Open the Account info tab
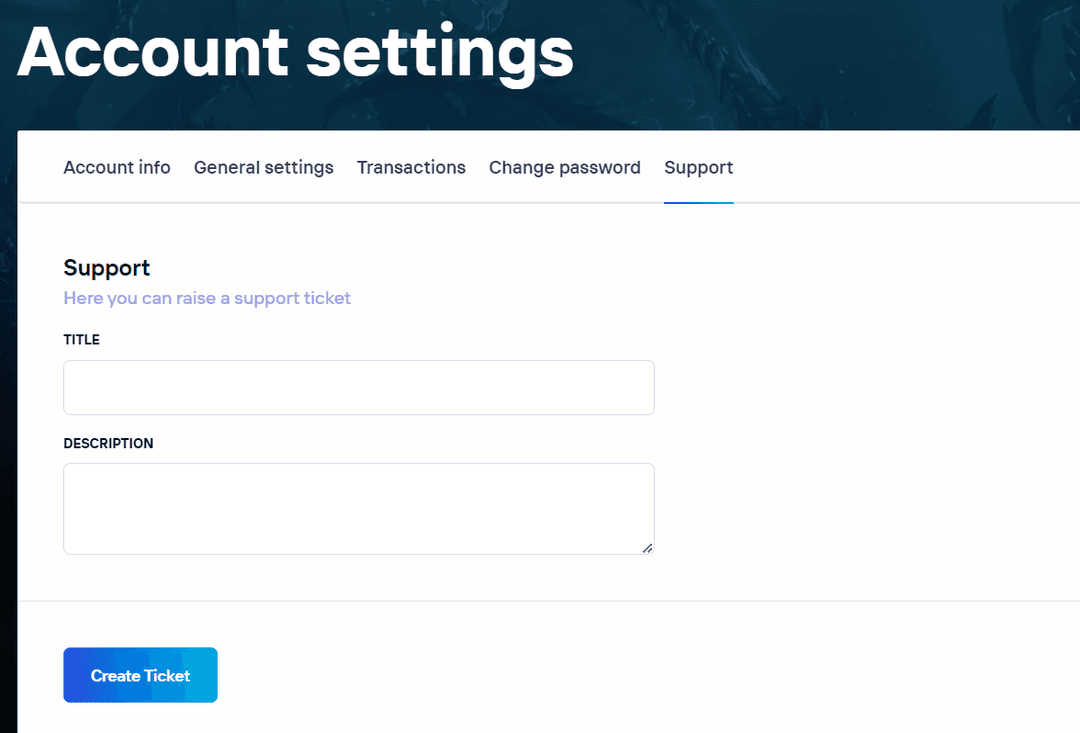This screenshot has height=733, width=1080. pos(117,168)
